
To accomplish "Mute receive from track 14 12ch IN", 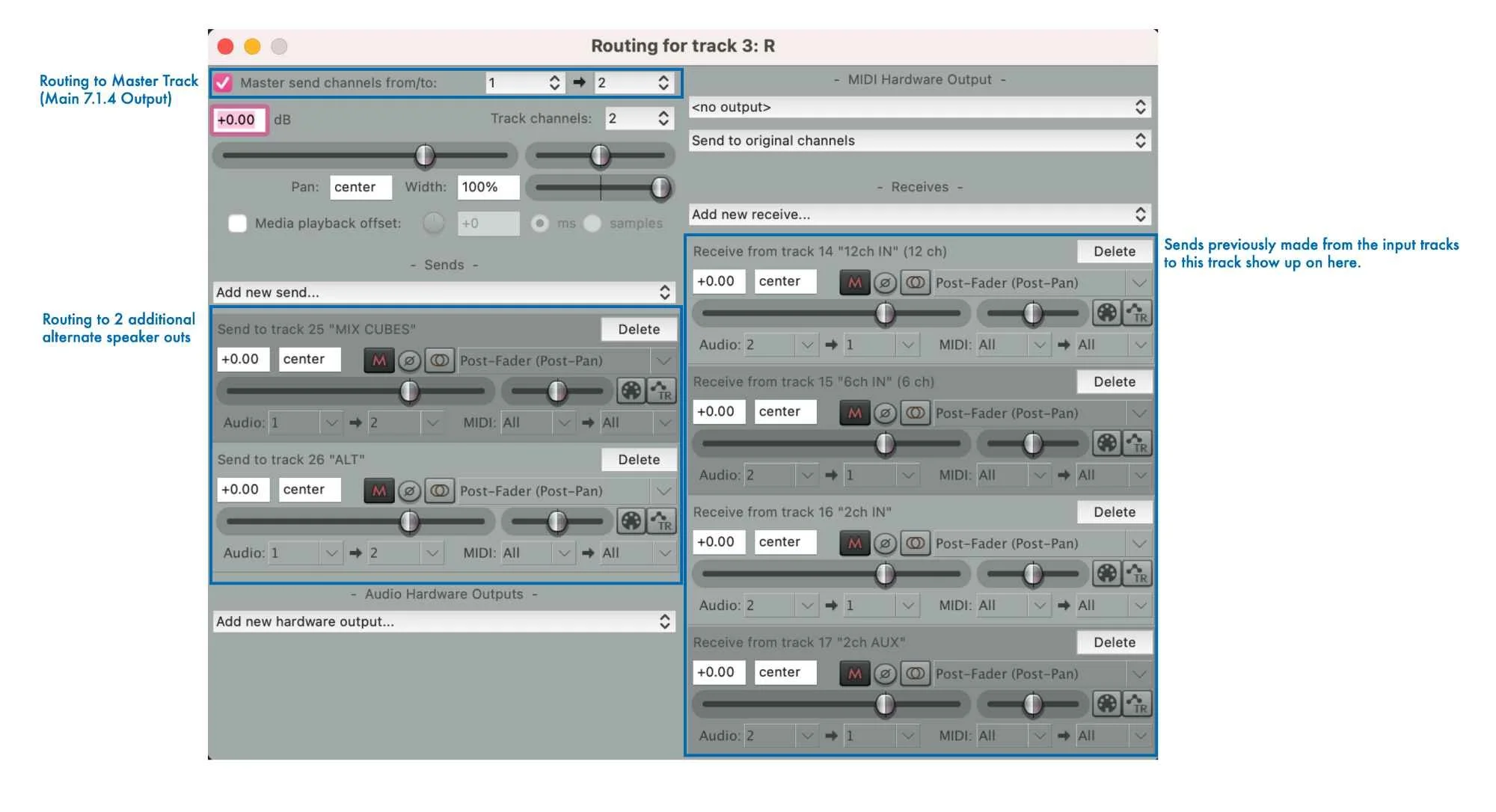I will pyautogui.click(x=854, y=283).
